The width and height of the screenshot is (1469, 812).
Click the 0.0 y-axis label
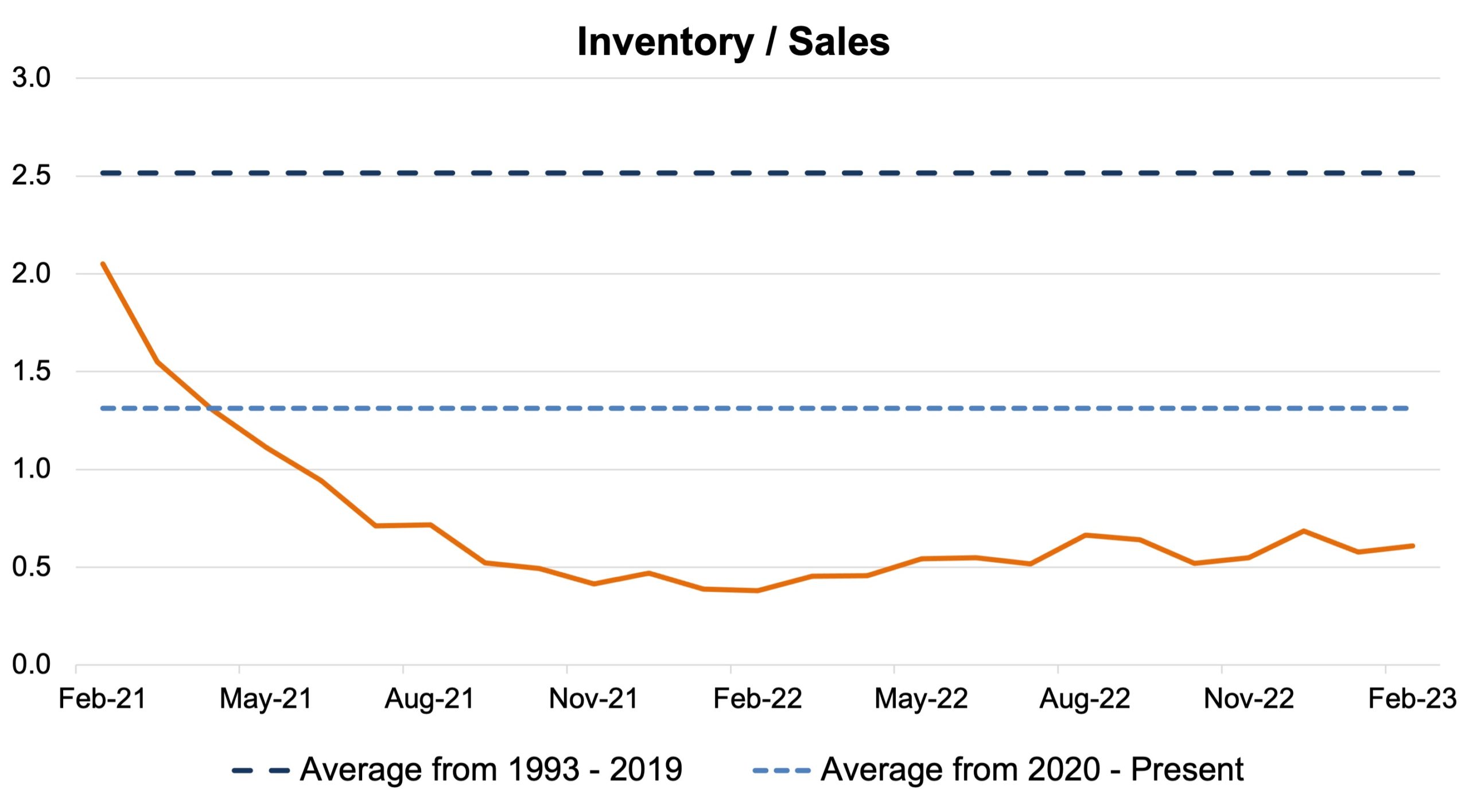[x=32, y=665]
